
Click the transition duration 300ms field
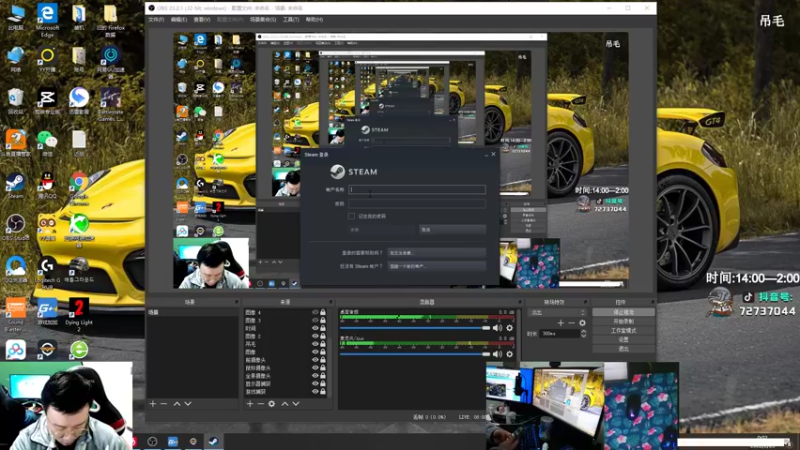pos(560,333)
